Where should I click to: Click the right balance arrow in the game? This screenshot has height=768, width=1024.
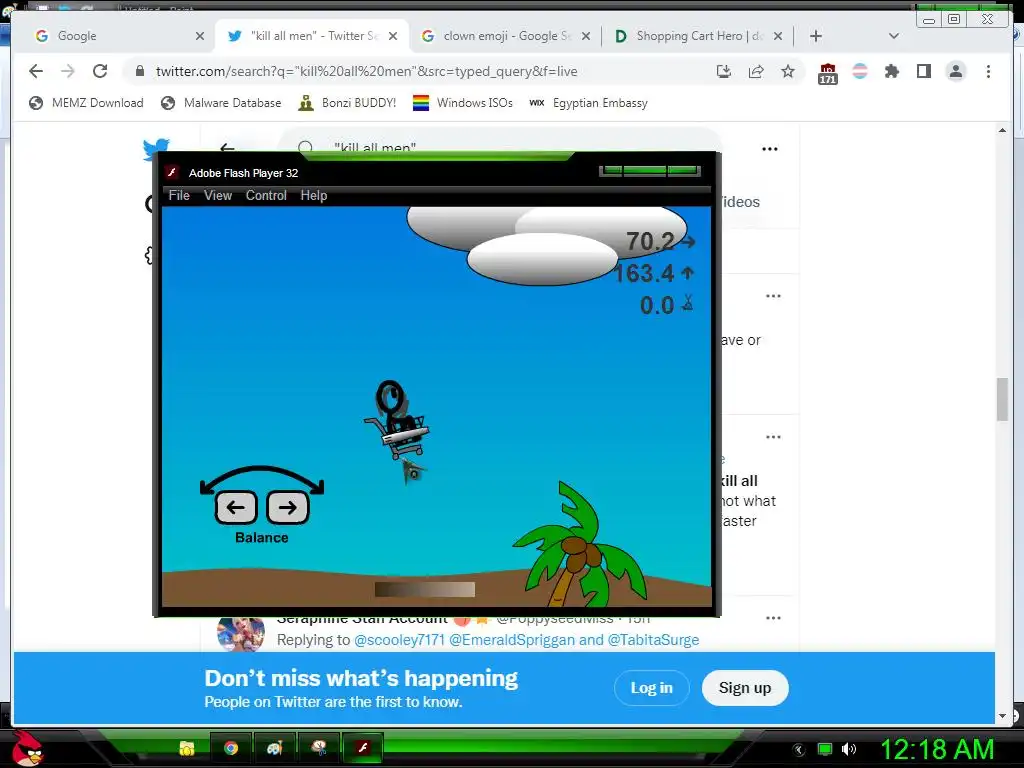287,507
